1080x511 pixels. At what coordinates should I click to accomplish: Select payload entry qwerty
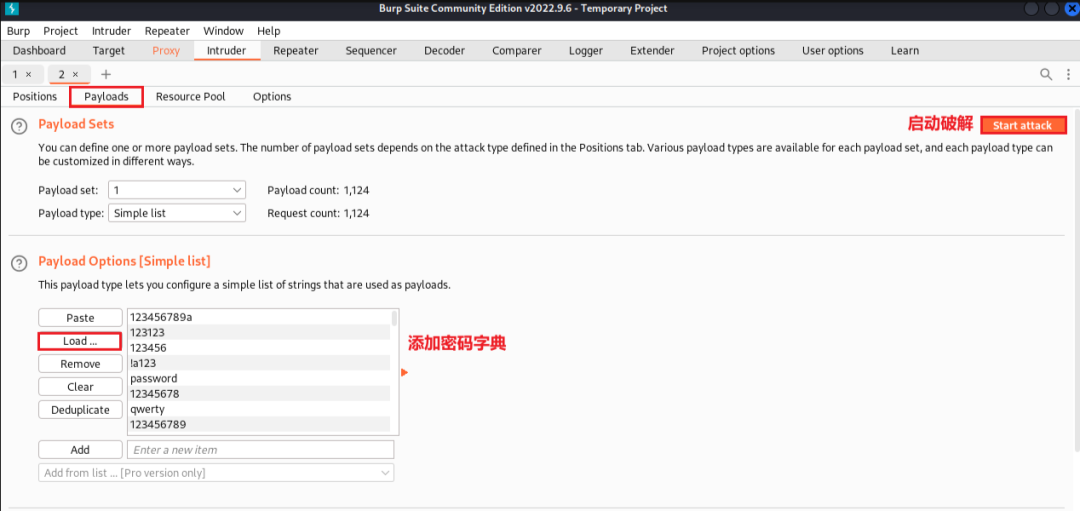tap(259, 409)
